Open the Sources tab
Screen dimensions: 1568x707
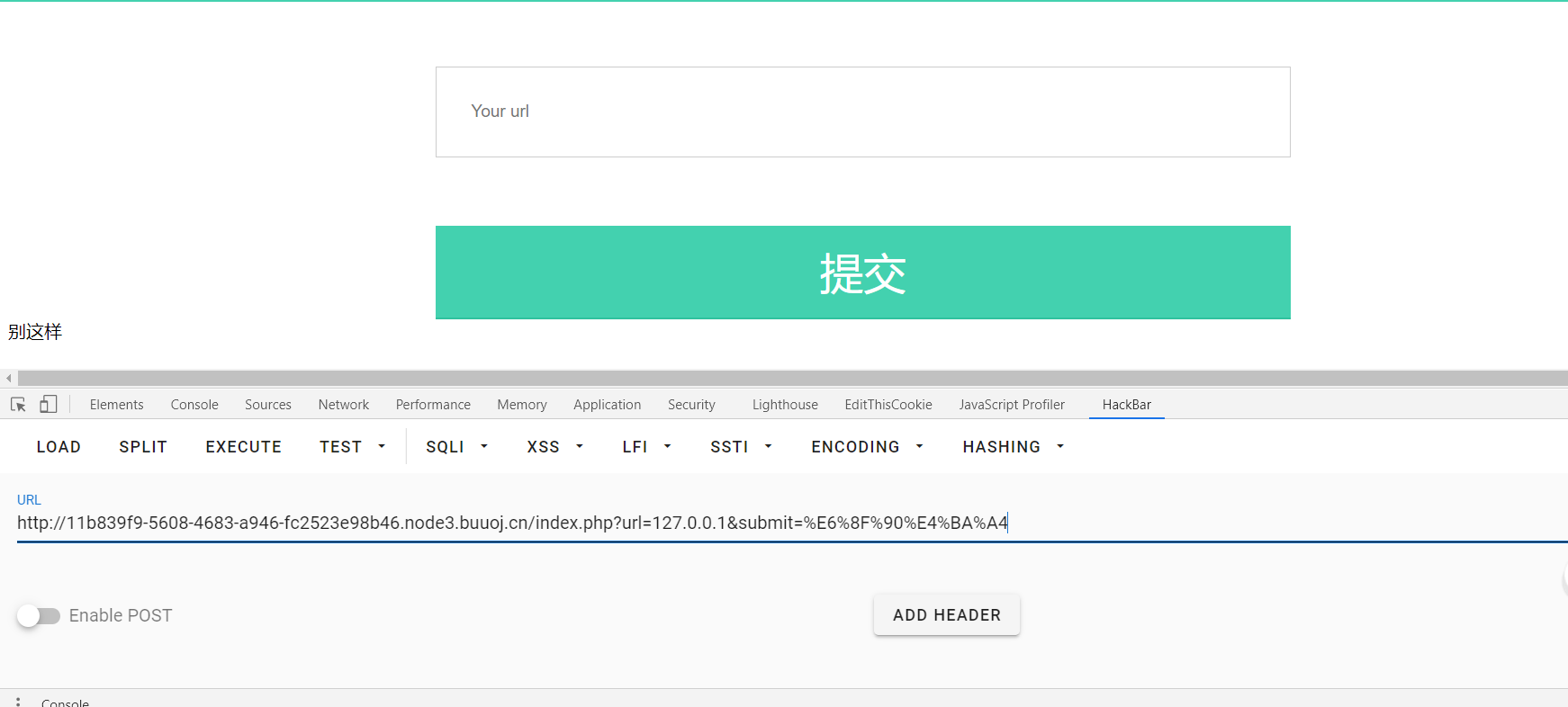[x=268, y=405]
